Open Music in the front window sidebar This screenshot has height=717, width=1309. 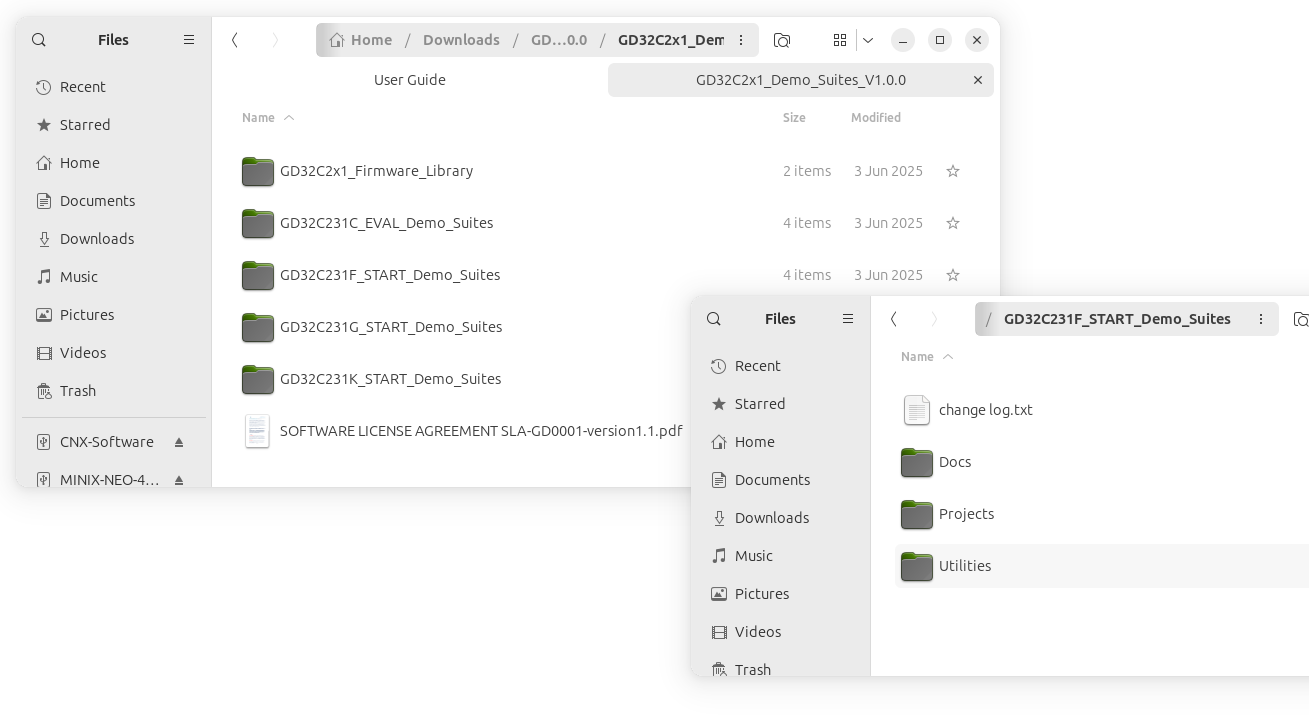tap(780, 556)
